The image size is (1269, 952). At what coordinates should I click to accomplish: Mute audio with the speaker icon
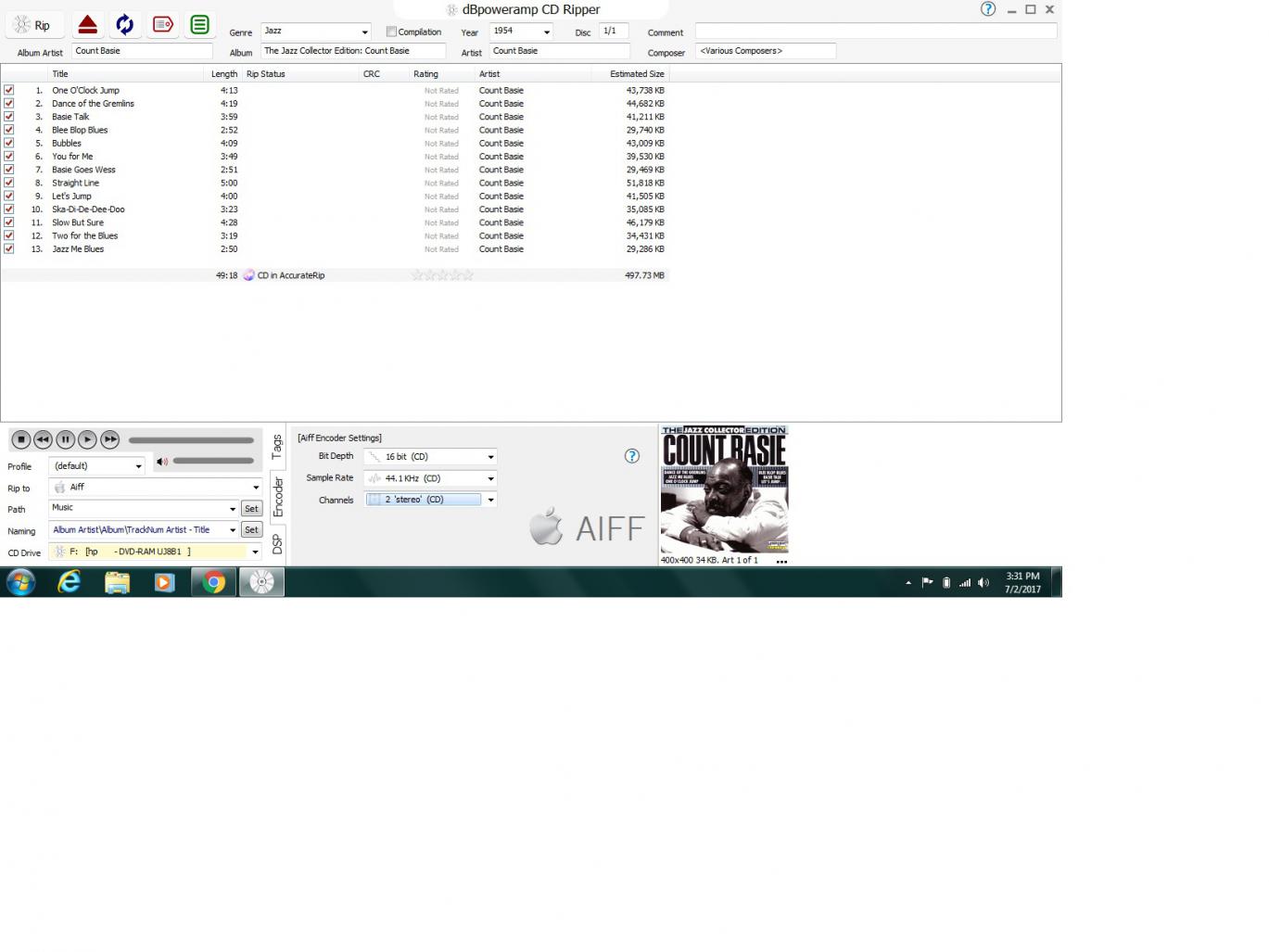[x=162, y=462]
